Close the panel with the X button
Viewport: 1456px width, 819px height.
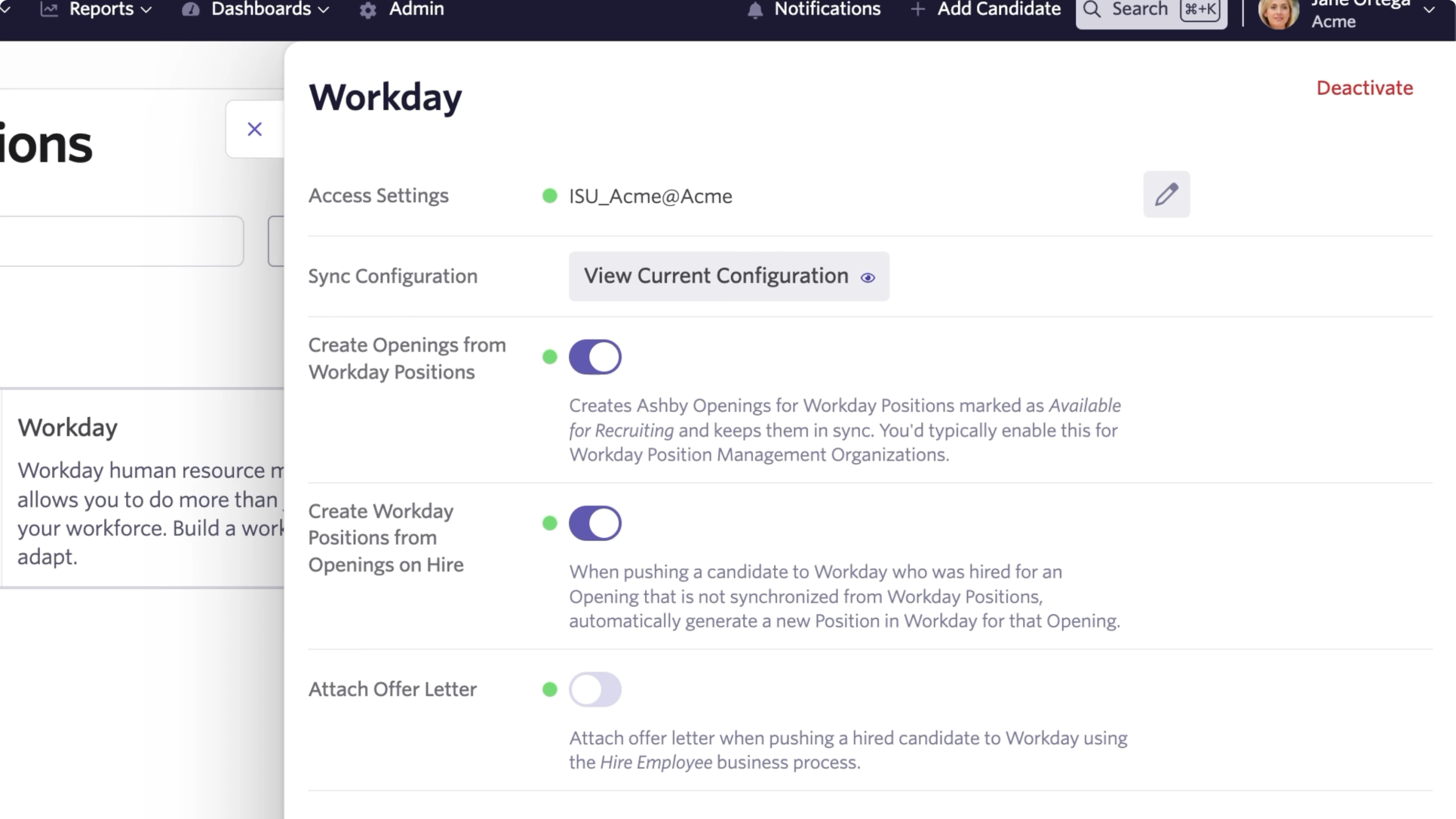(255, 129)
